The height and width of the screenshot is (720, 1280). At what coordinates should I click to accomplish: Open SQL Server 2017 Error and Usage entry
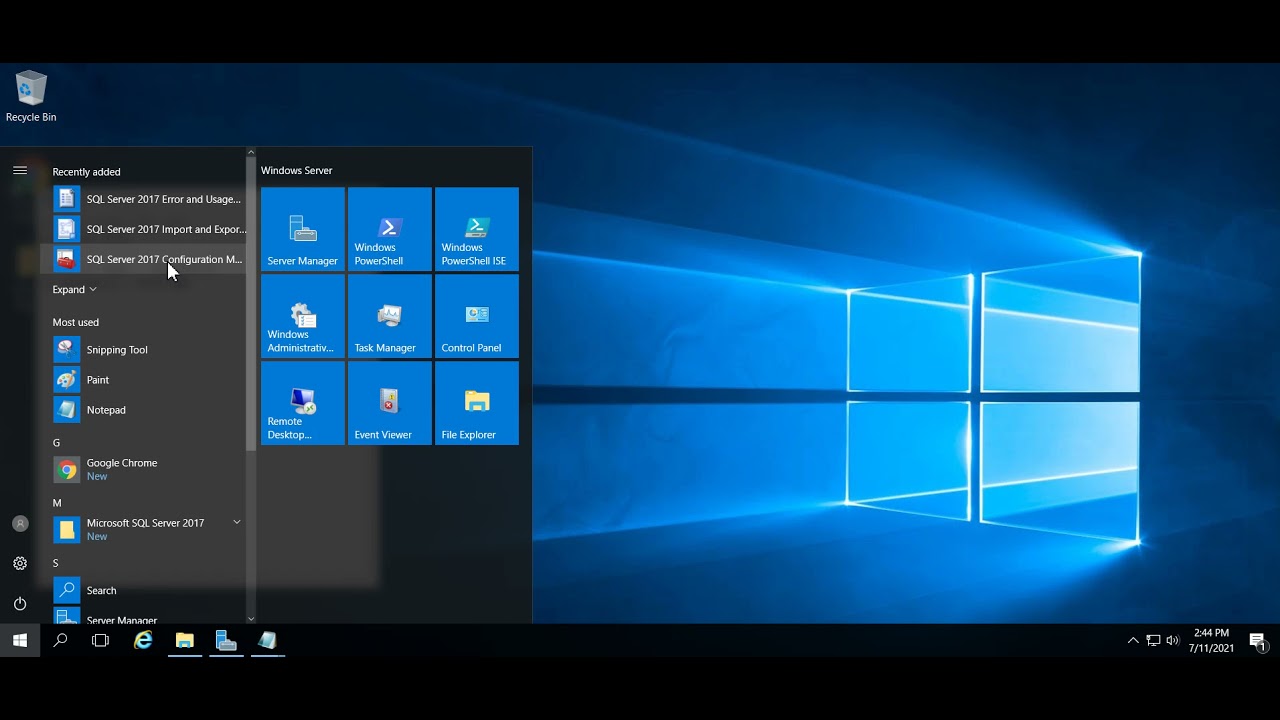tap(147, 199)
